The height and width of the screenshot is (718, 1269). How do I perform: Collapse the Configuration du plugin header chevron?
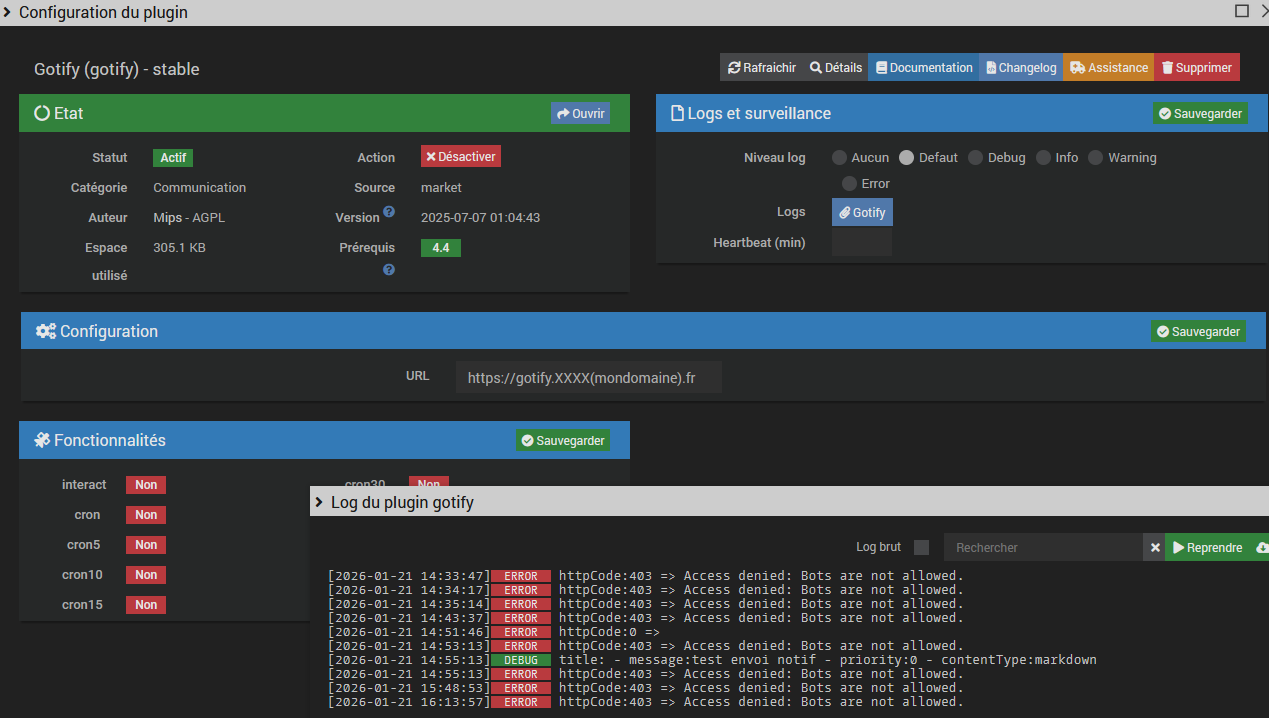(x=8, y=13)
